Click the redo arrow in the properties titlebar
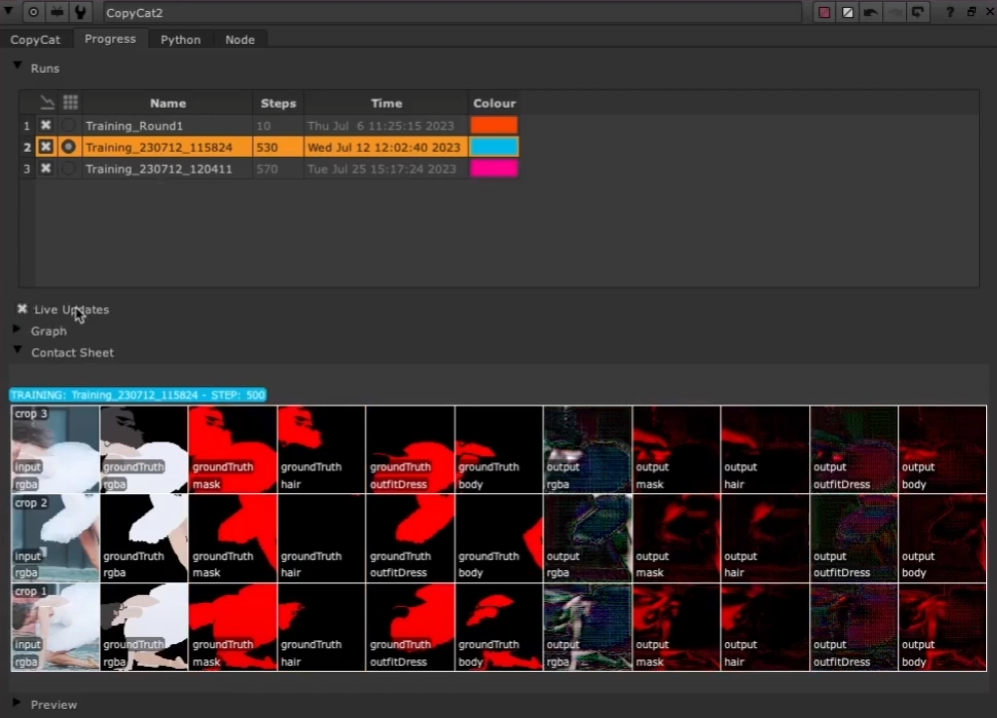Viewport: 997px width, 718px height. (895, 12)
